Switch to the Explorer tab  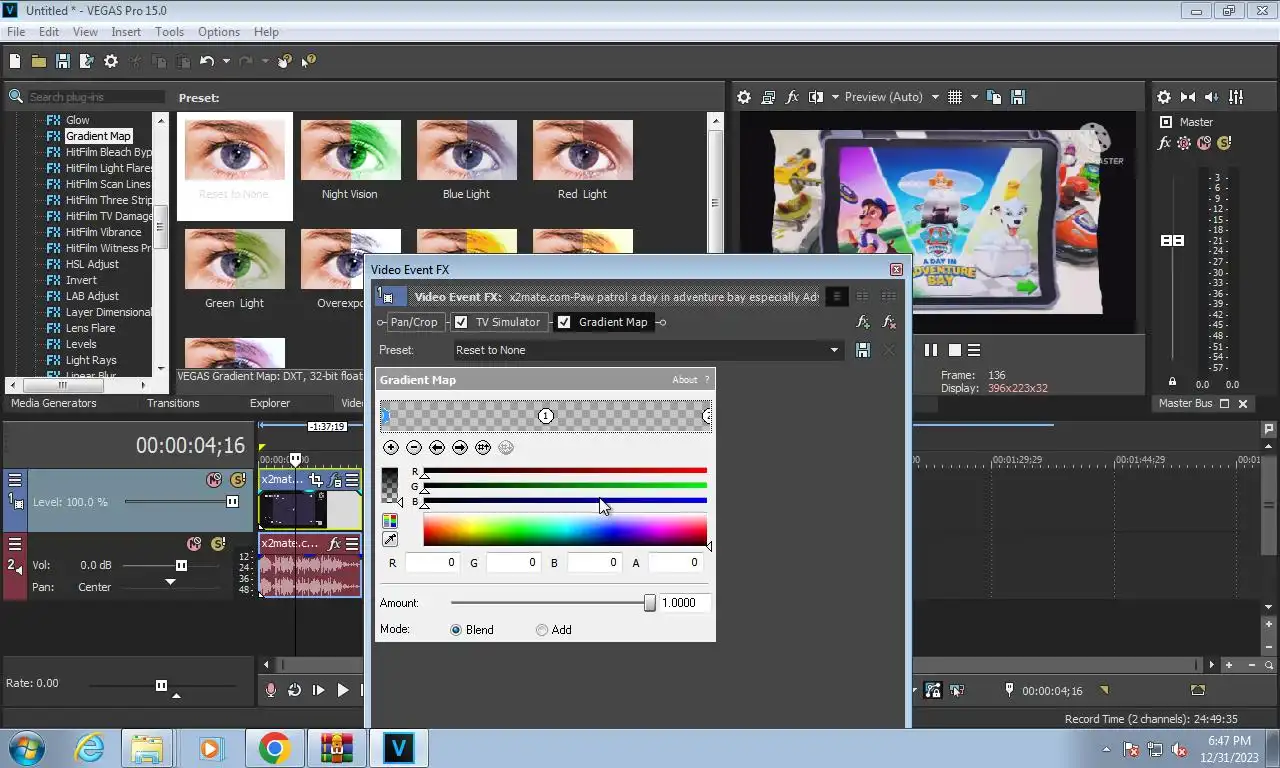(270, 403)
